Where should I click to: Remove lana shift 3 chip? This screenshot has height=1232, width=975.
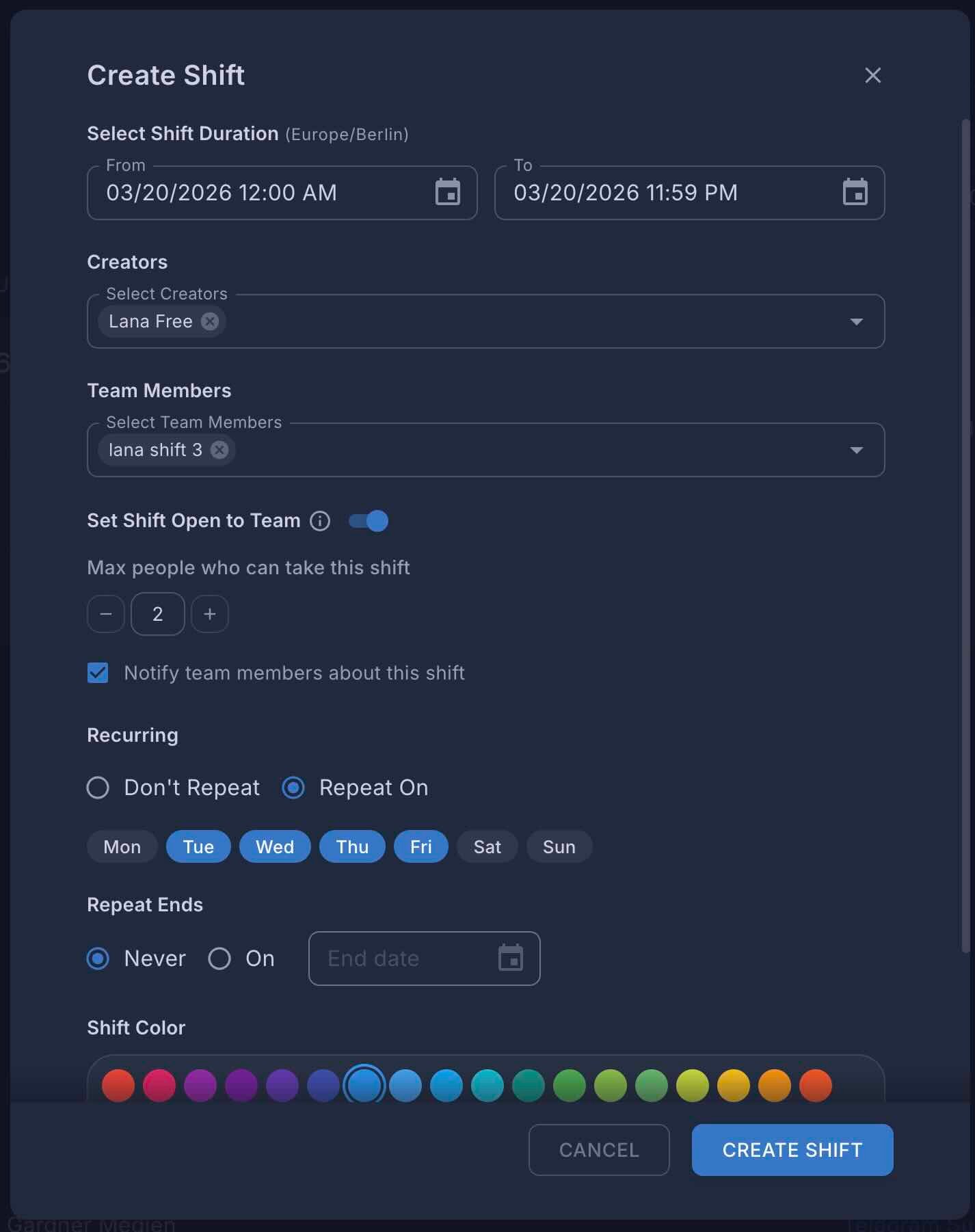point(219,450)
